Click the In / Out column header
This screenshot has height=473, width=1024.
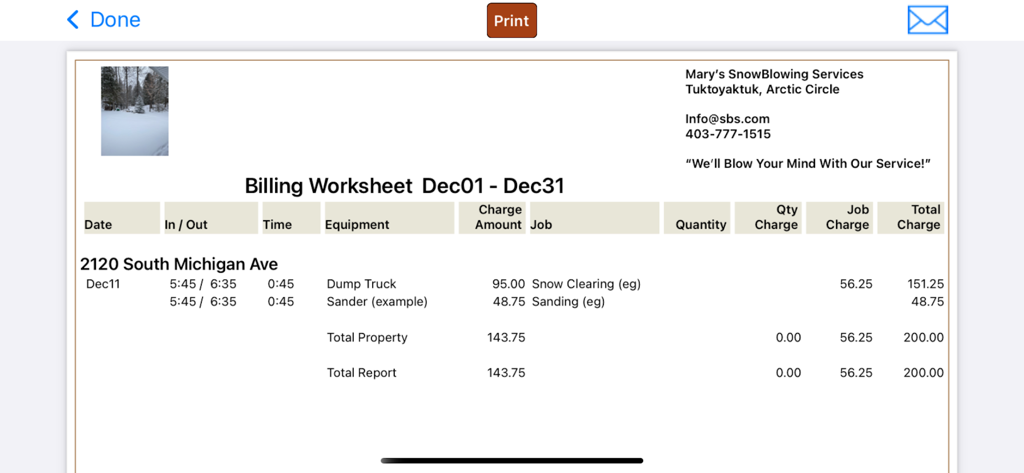pyautogui.click(x=211, y=218)
